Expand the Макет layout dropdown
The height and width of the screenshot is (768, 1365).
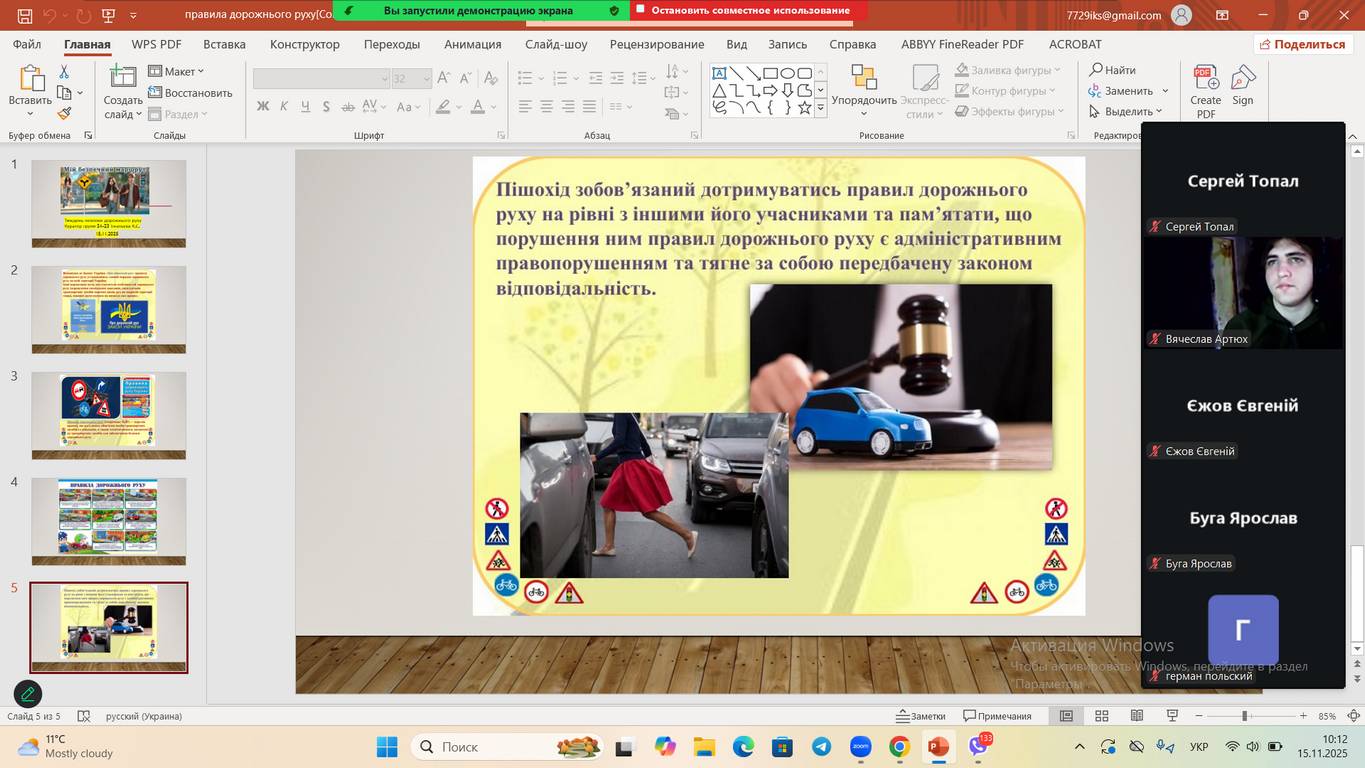point(176,71)
